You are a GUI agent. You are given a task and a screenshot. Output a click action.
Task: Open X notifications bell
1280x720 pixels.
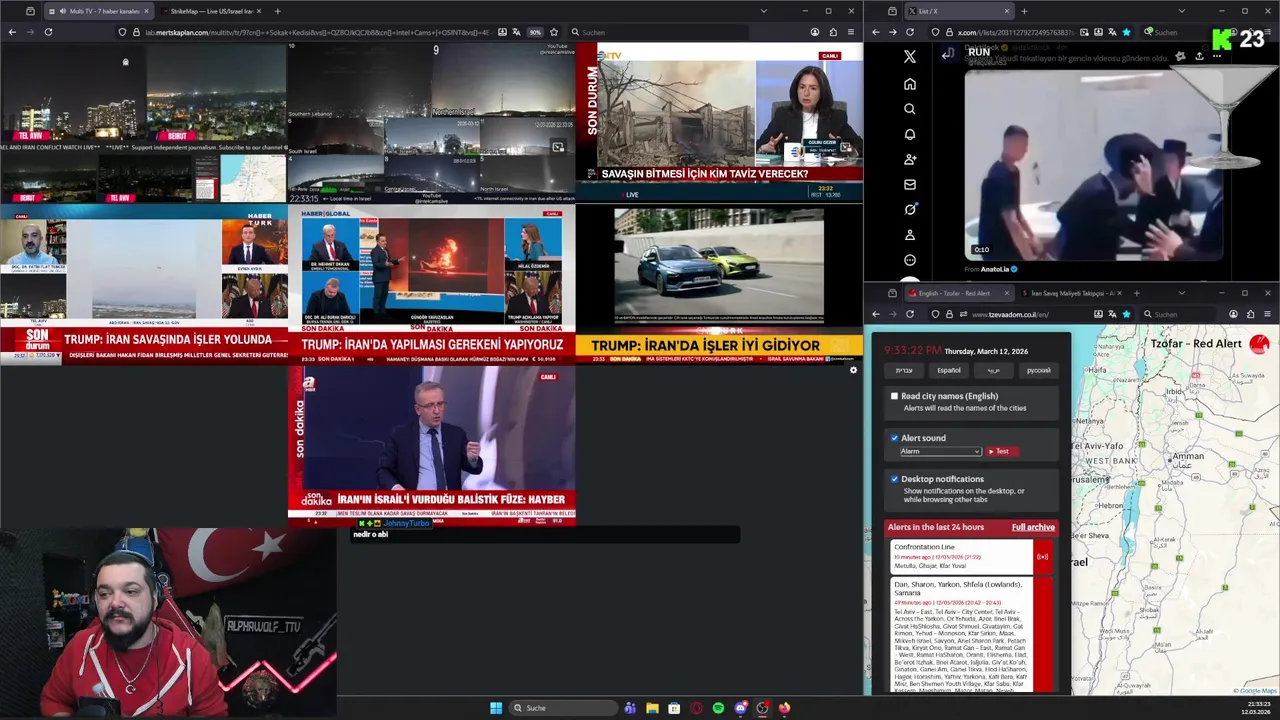pos(909,134)
